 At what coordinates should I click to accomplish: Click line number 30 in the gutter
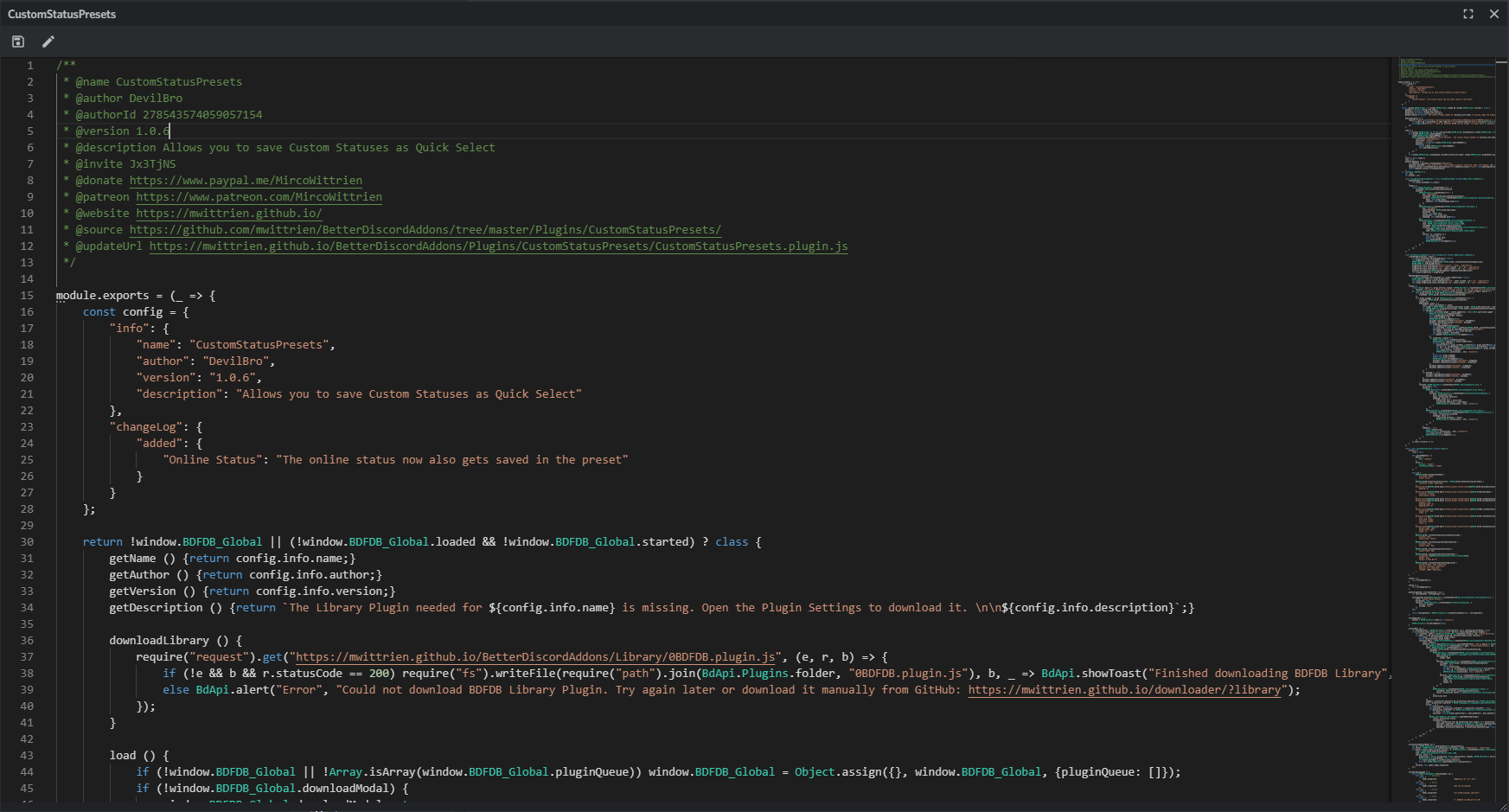pyautogui.click(x=27, y=542)
